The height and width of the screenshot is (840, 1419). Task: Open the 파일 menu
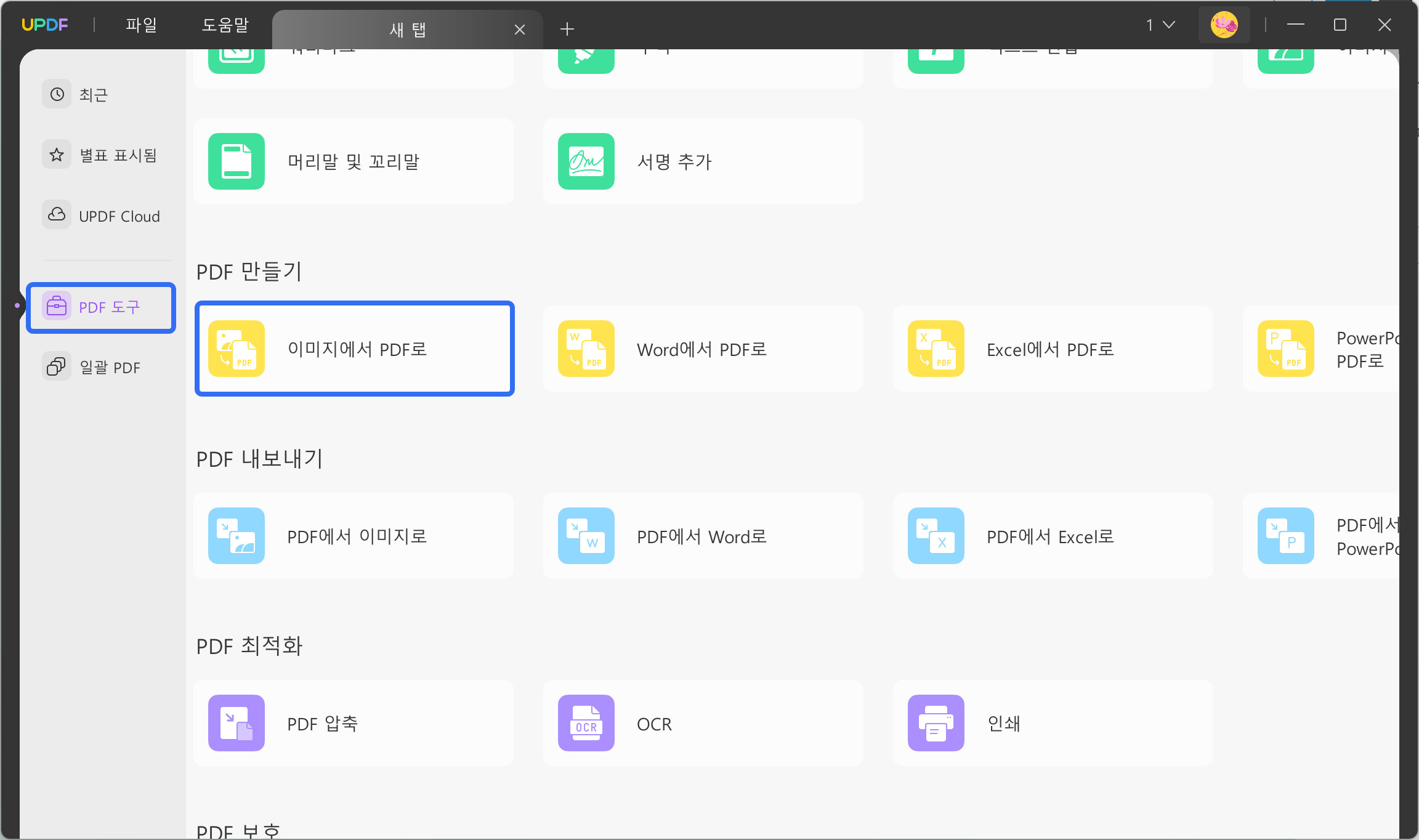(141, 25)
